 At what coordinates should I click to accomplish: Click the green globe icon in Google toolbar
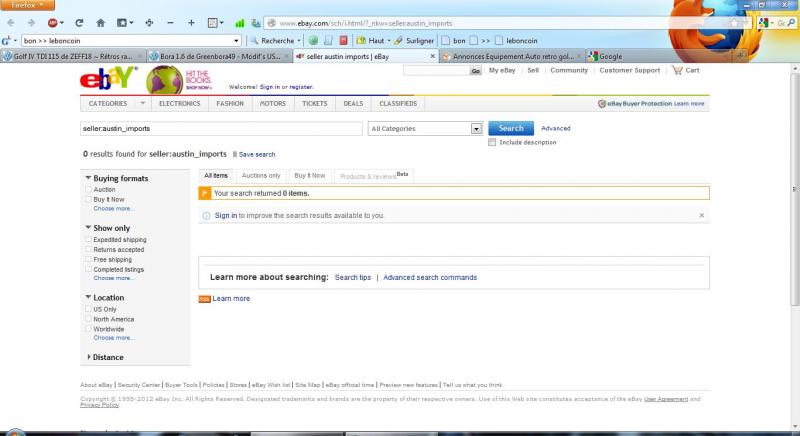point(313,40)
